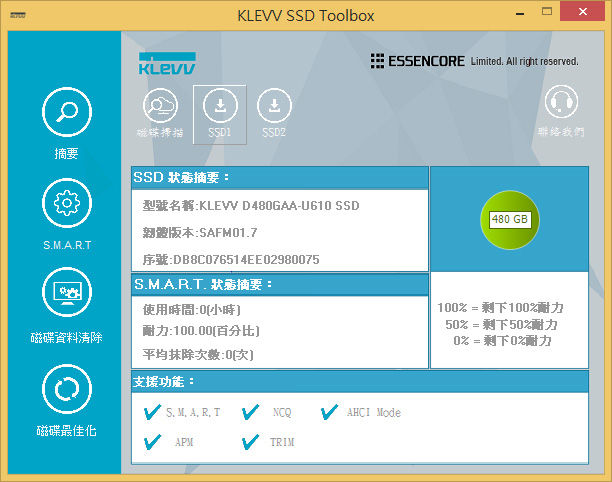Viewport: 612px width, 482px height.
Task: Click the KLEVV logo
Action: (x=167, y=63)
